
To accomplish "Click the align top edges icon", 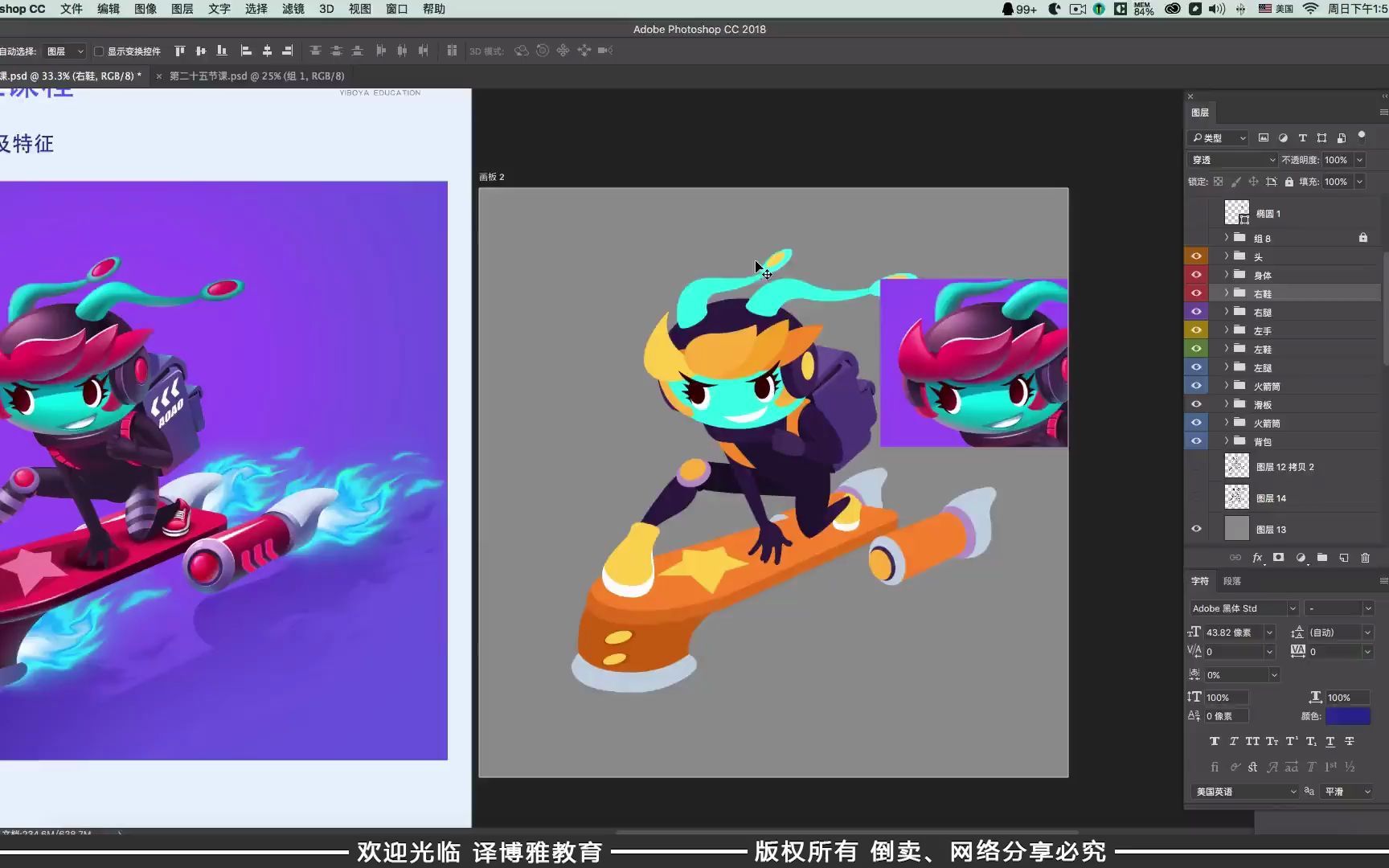I will click(x=180, y=51).
